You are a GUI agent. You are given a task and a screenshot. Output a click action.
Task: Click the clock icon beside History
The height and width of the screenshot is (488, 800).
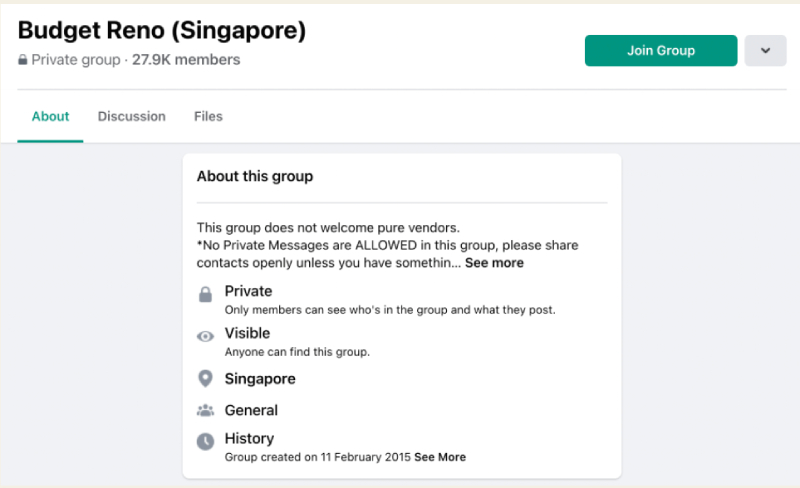pyautogui.click(x=205, y=442)
